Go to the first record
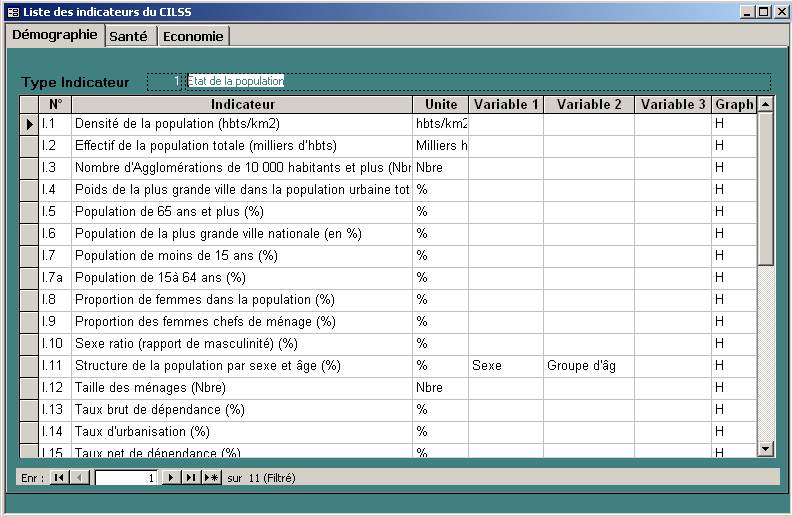Image resolution: width=792 pixels, height=517 pixels. [59, 478]
